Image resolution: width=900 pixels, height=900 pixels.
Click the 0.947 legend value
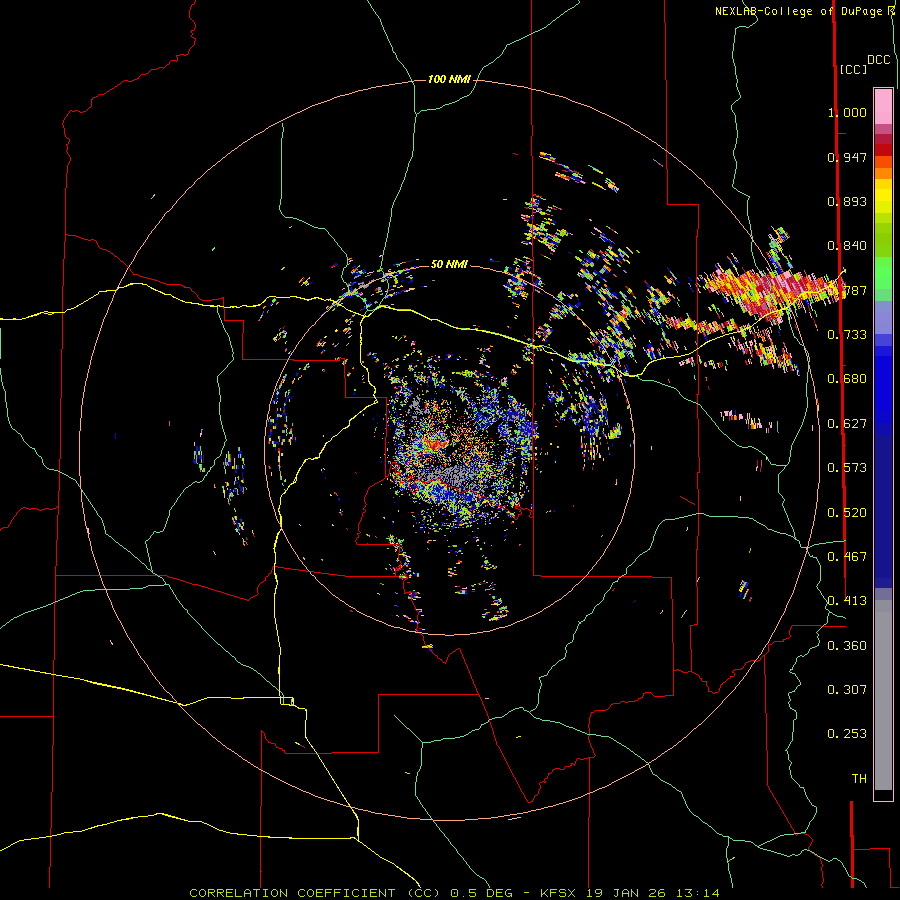(847, 157)
